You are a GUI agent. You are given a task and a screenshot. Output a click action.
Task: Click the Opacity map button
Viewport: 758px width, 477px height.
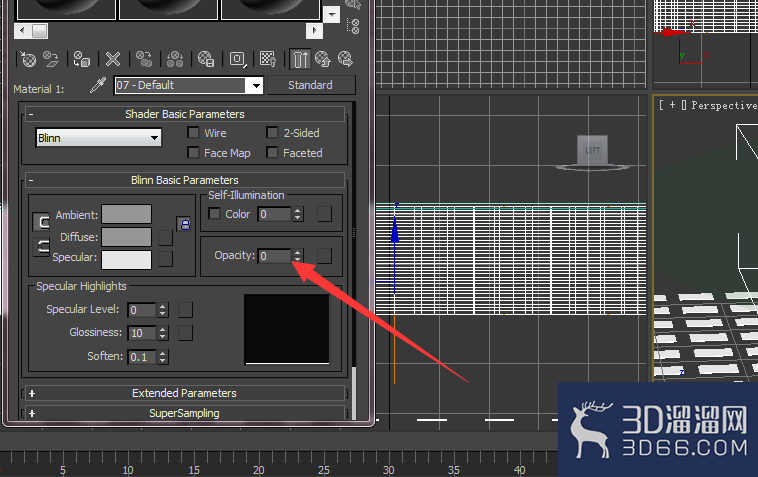coord(324,256)
